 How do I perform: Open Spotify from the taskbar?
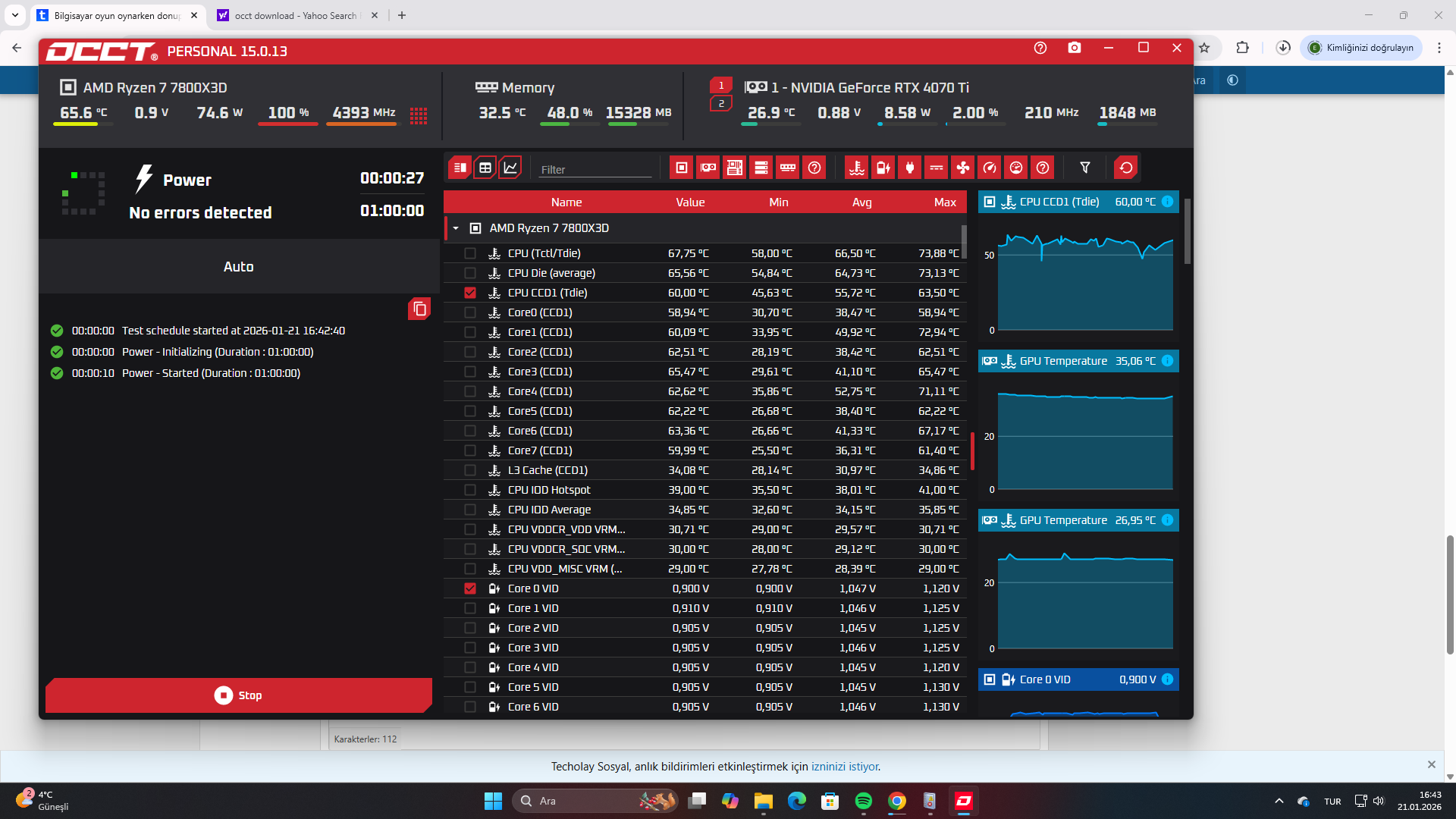[863, 801]
